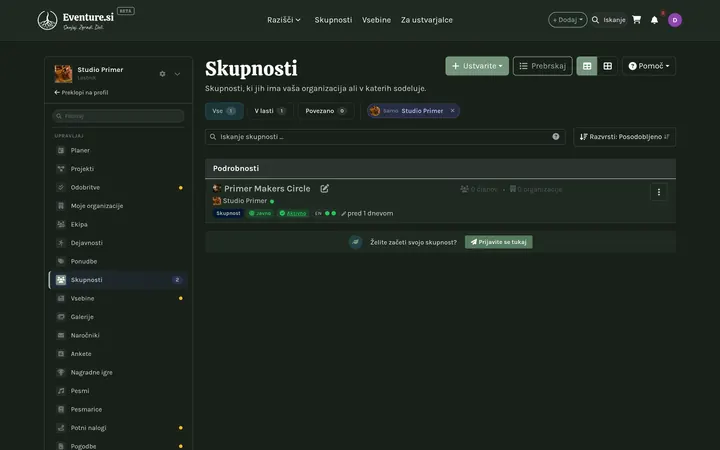This screenshot has height=450, width=720.
Task: Open the user avatar D menu
Action: click(x=675, y=20)
